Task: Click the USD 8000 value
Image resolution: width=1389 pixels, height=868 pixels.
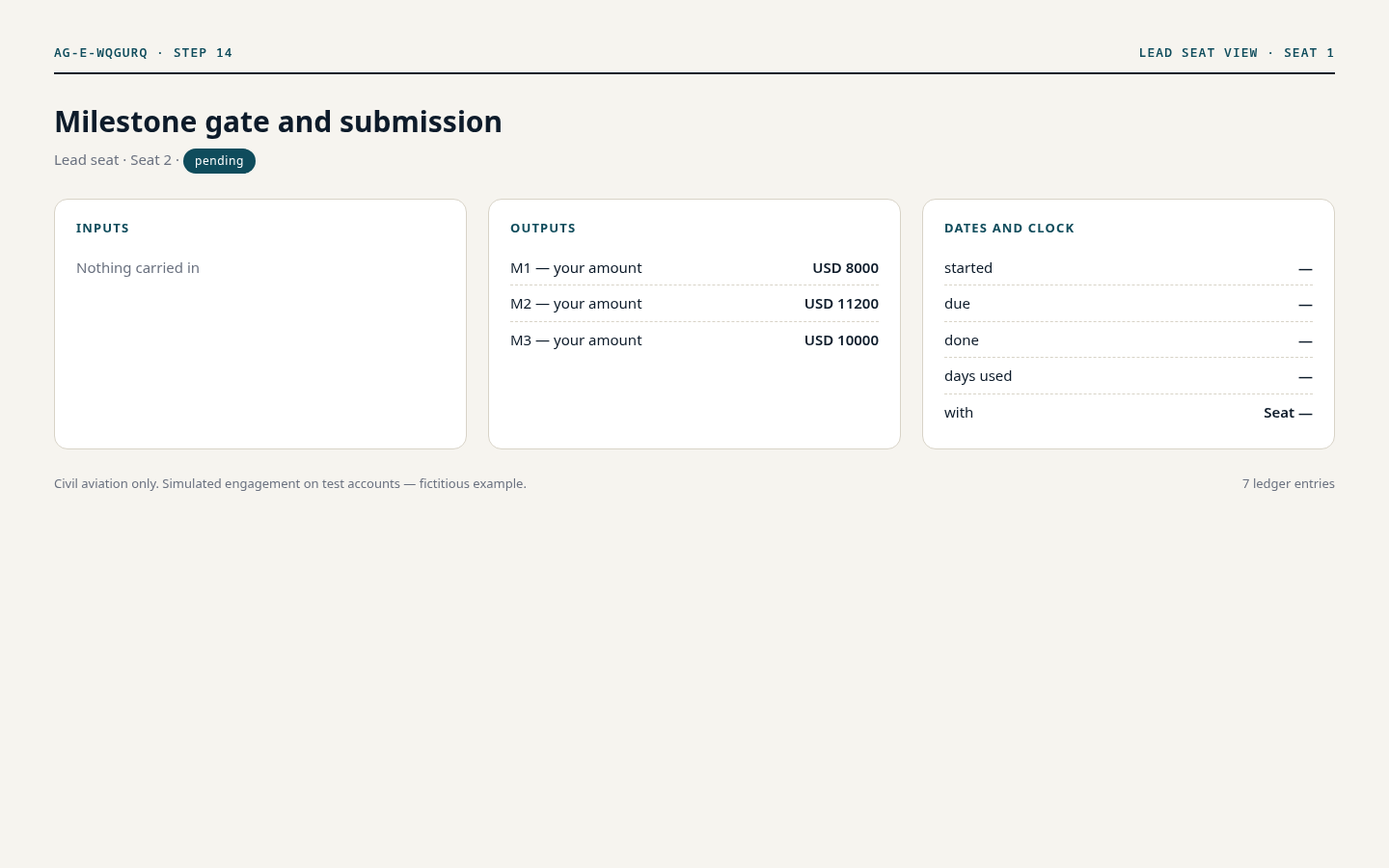Action: [x=845, y=268]
